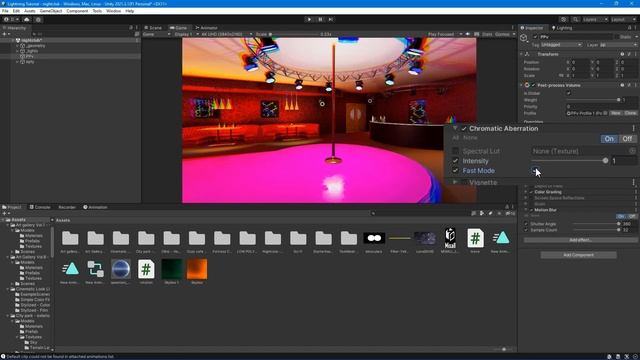The height and width of the screenshot is (360, 640).
Task: Click the Add Component button
Action: click(x=578, y=255)
